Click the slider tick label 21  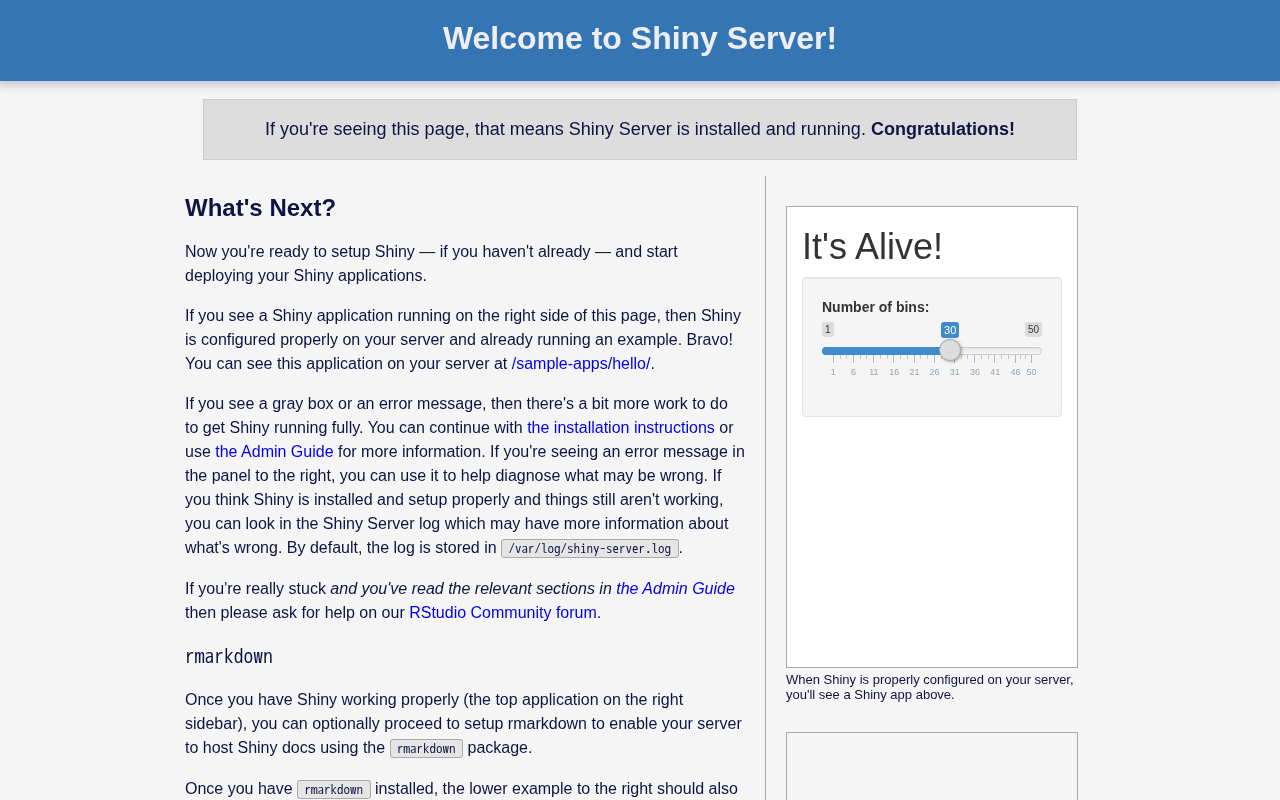pos(914,372)
